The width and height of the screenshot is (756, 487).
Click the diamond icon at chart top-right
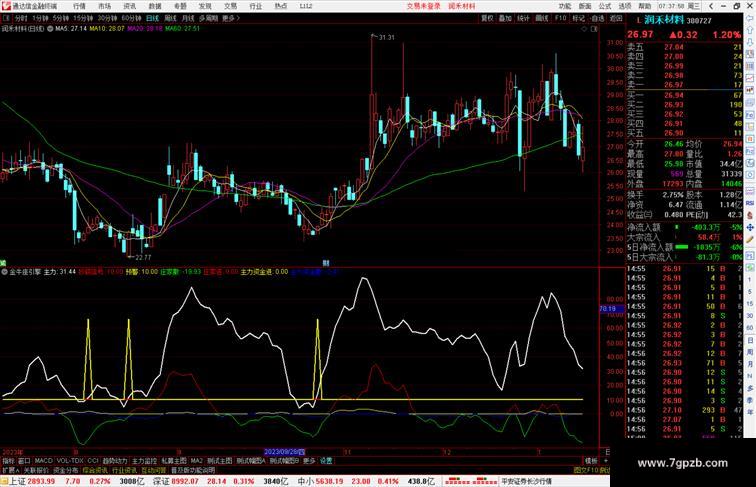point(584,29)
